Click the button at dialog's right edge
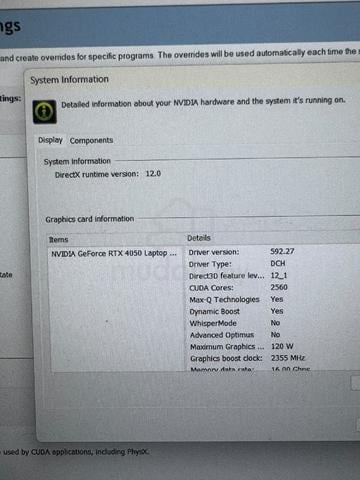 [356, 383]
